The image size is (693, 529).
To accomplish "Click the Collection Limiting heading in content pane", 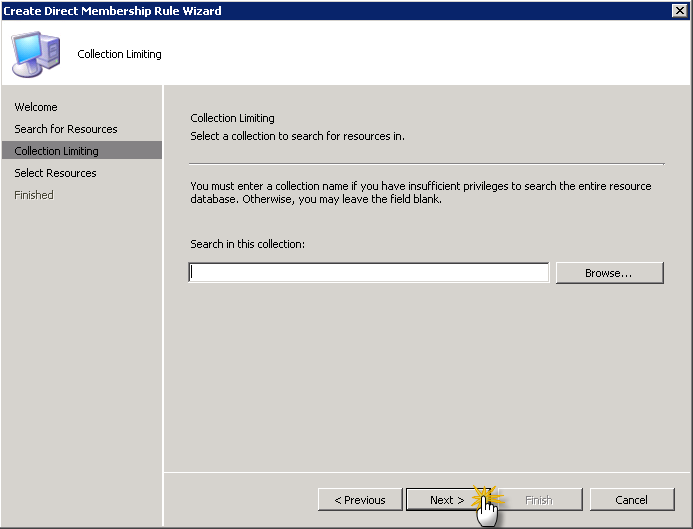I will click(x=232, y=118).
